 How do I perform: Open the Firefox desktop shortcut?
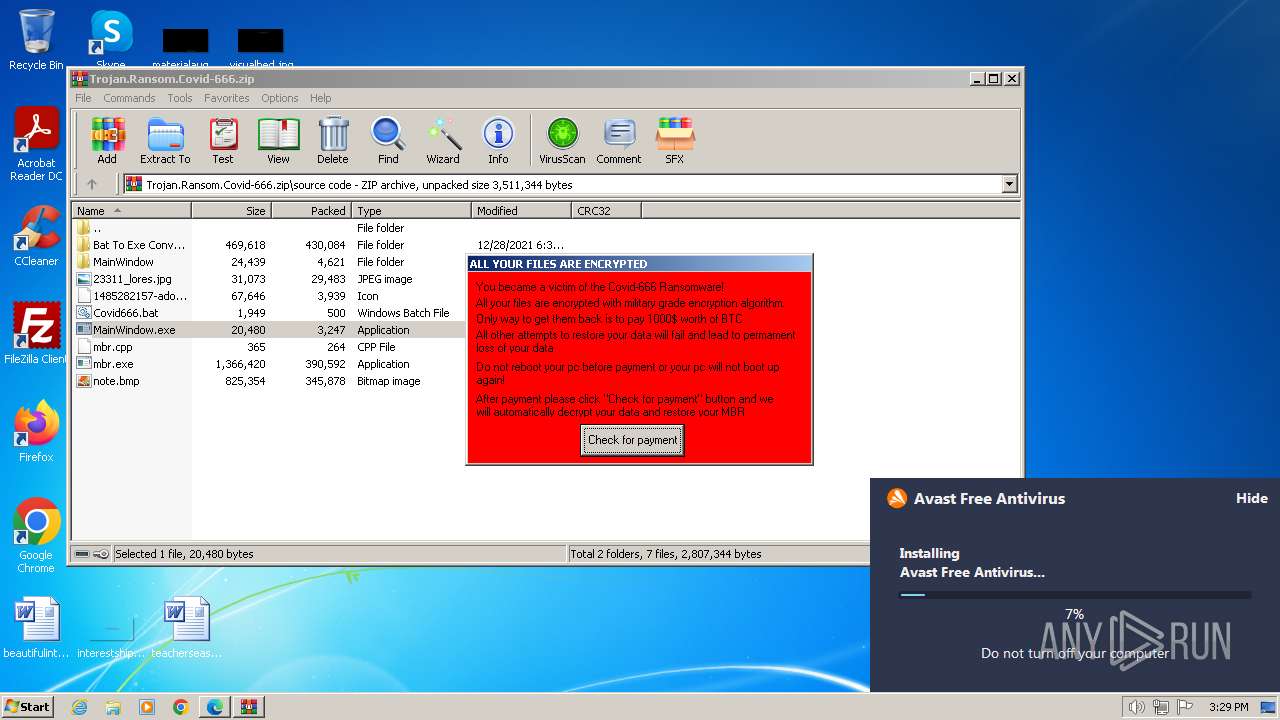point(36,432)
